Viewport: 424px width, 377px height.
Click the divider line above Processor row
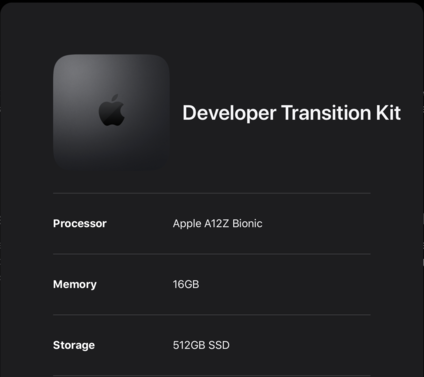212,193
